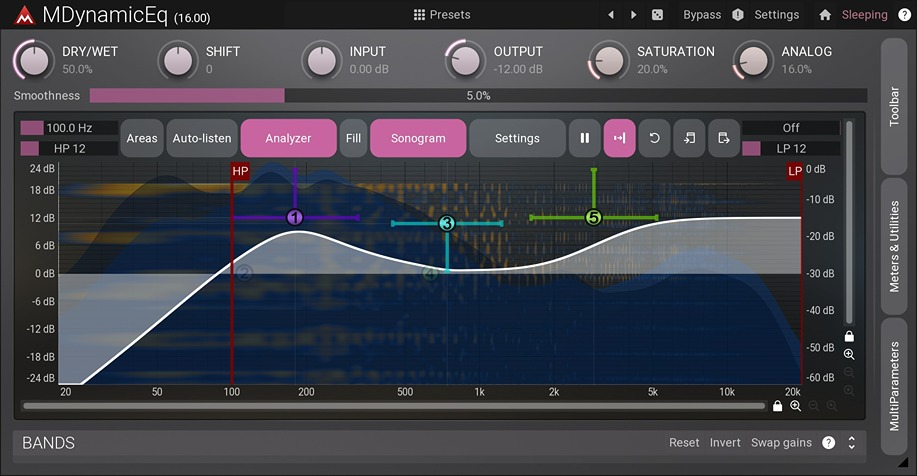Click the help question mark icon

click(828, 442)
